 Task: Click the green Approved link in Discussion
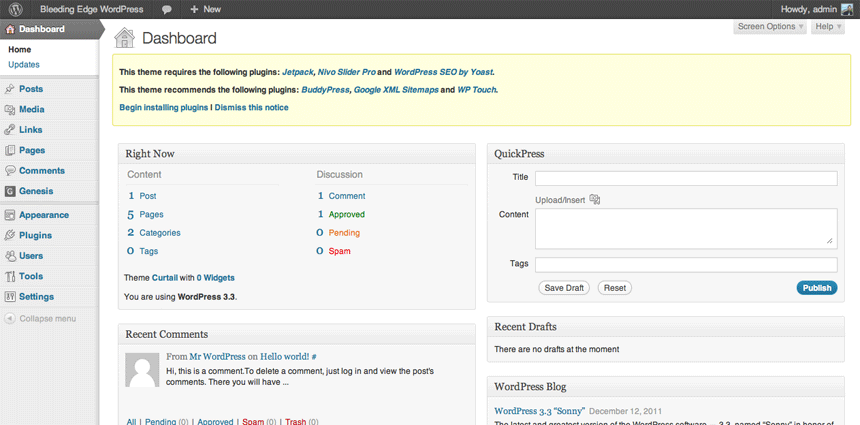tap(347, 214)
